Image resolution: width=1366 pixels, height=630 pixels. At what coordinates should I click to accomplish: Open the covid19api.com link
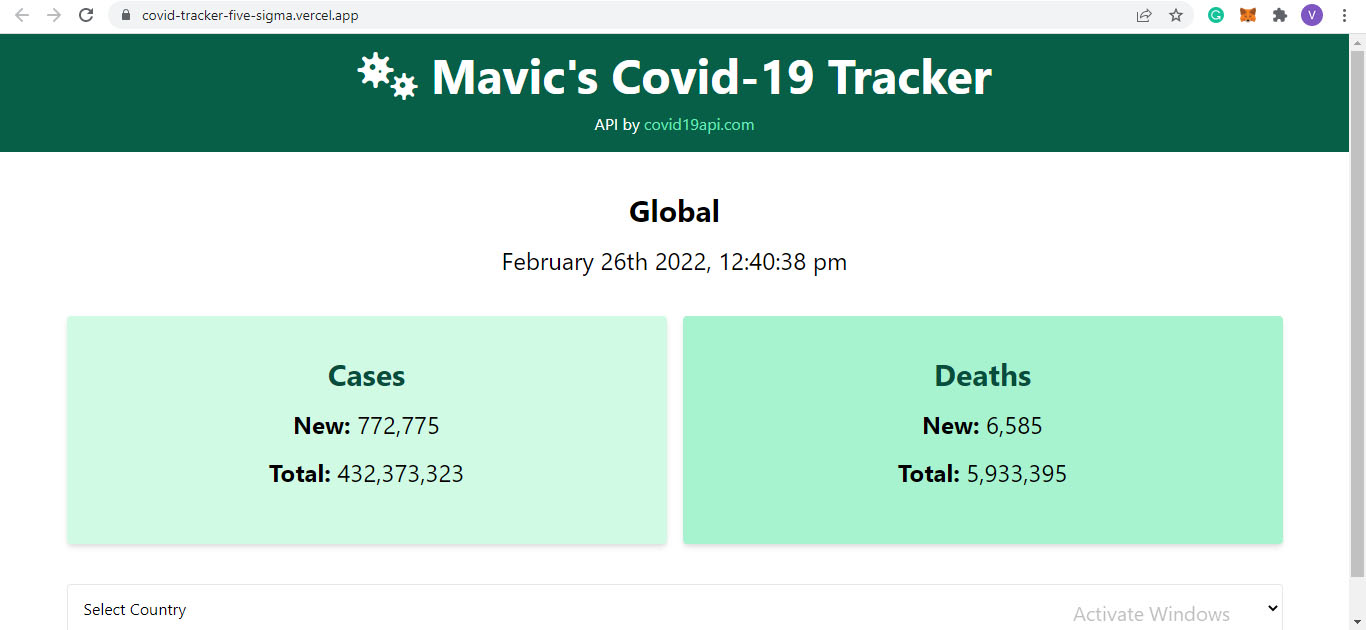[699, 125]
